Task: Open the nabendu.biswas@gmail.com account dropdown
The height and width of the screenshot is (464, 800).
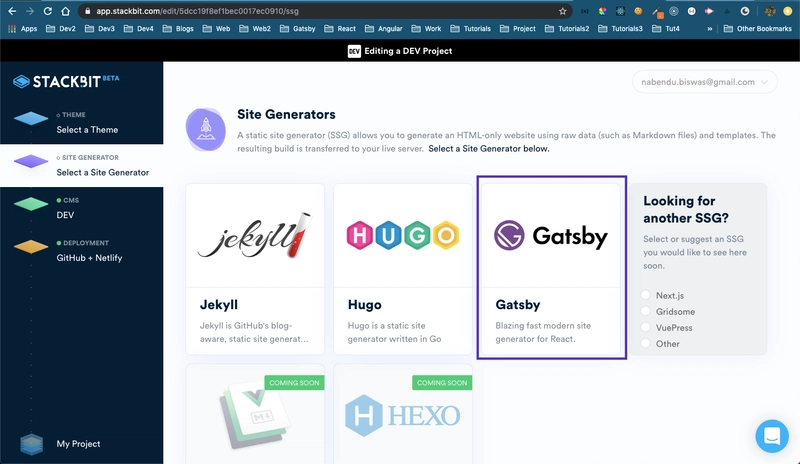Action: [x=705, y=82]
